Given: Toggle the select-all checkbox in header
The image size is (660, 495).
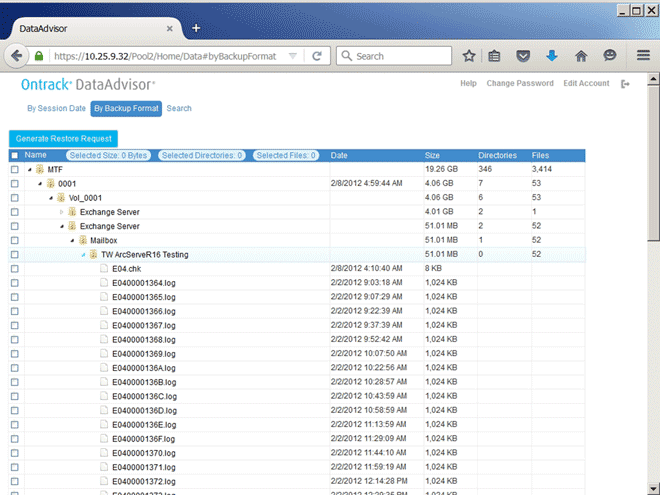Looking at the screenshot, I should point(15,155).
